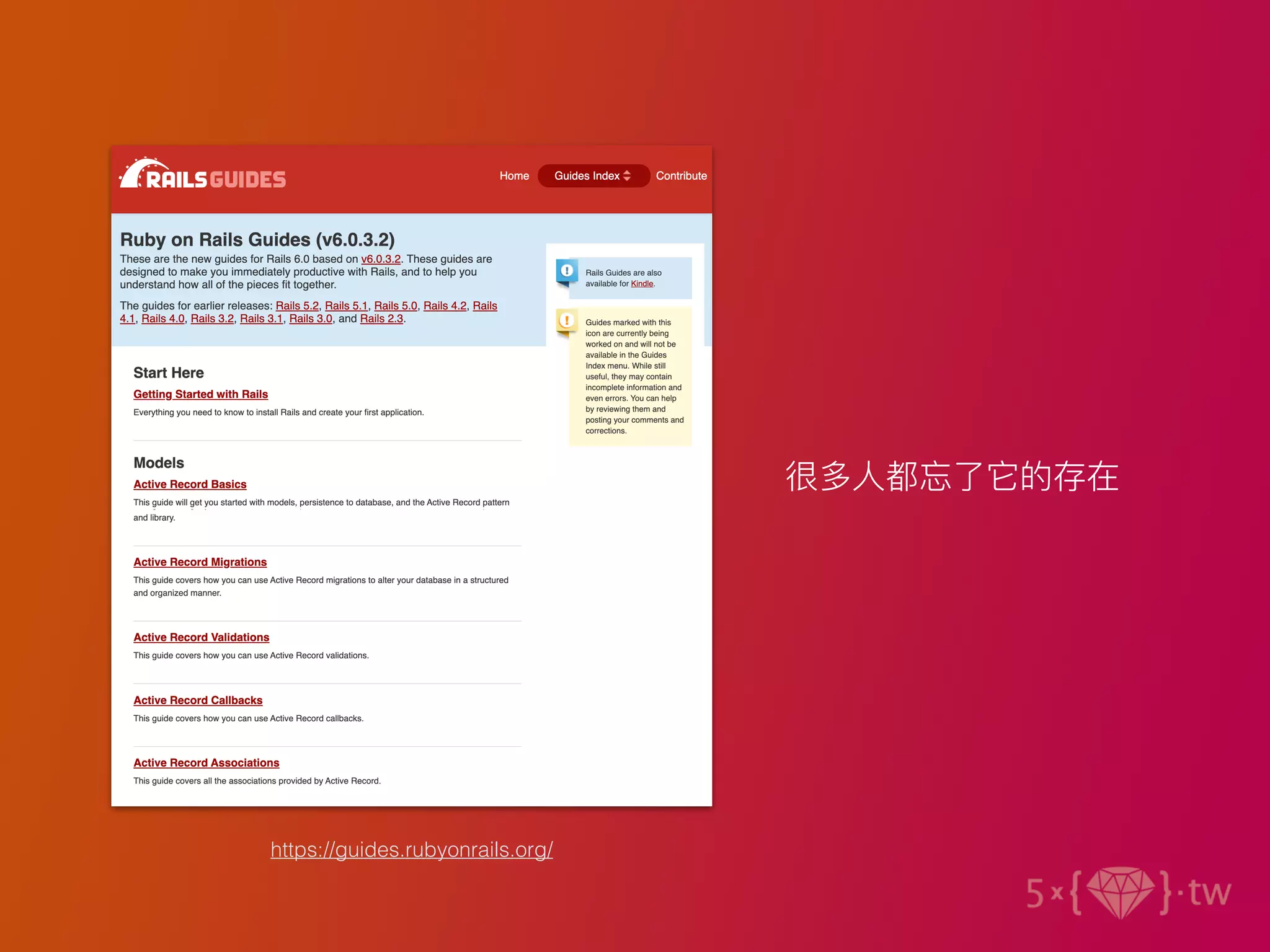This screenshot has width=1270, height=952.
Task: Open the Rails 5.1 guides link
Action: 347,306
